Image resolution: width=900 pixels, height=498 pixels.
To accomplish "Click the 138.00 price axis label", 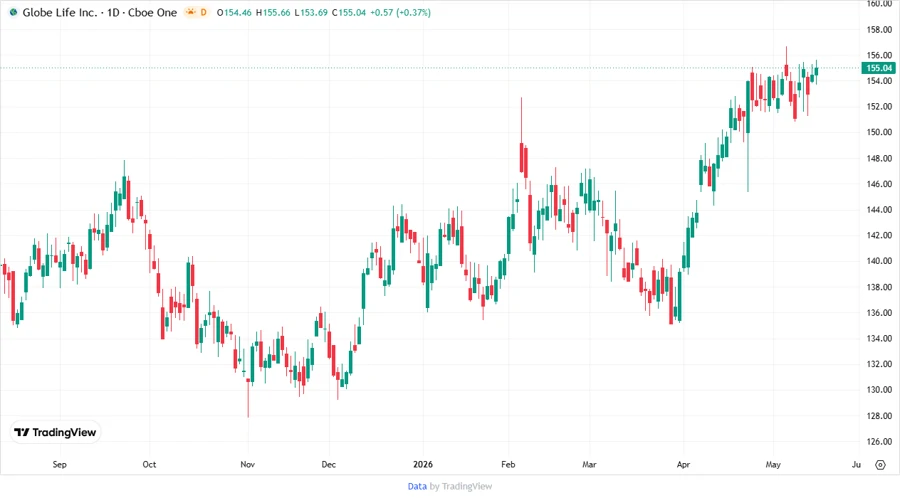I will pyautogui.click(x=879, y=287).
